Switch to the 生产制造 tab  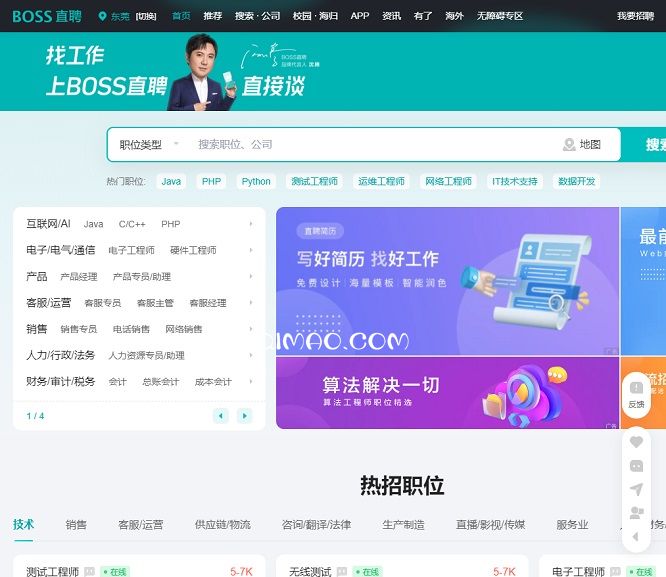403,525
